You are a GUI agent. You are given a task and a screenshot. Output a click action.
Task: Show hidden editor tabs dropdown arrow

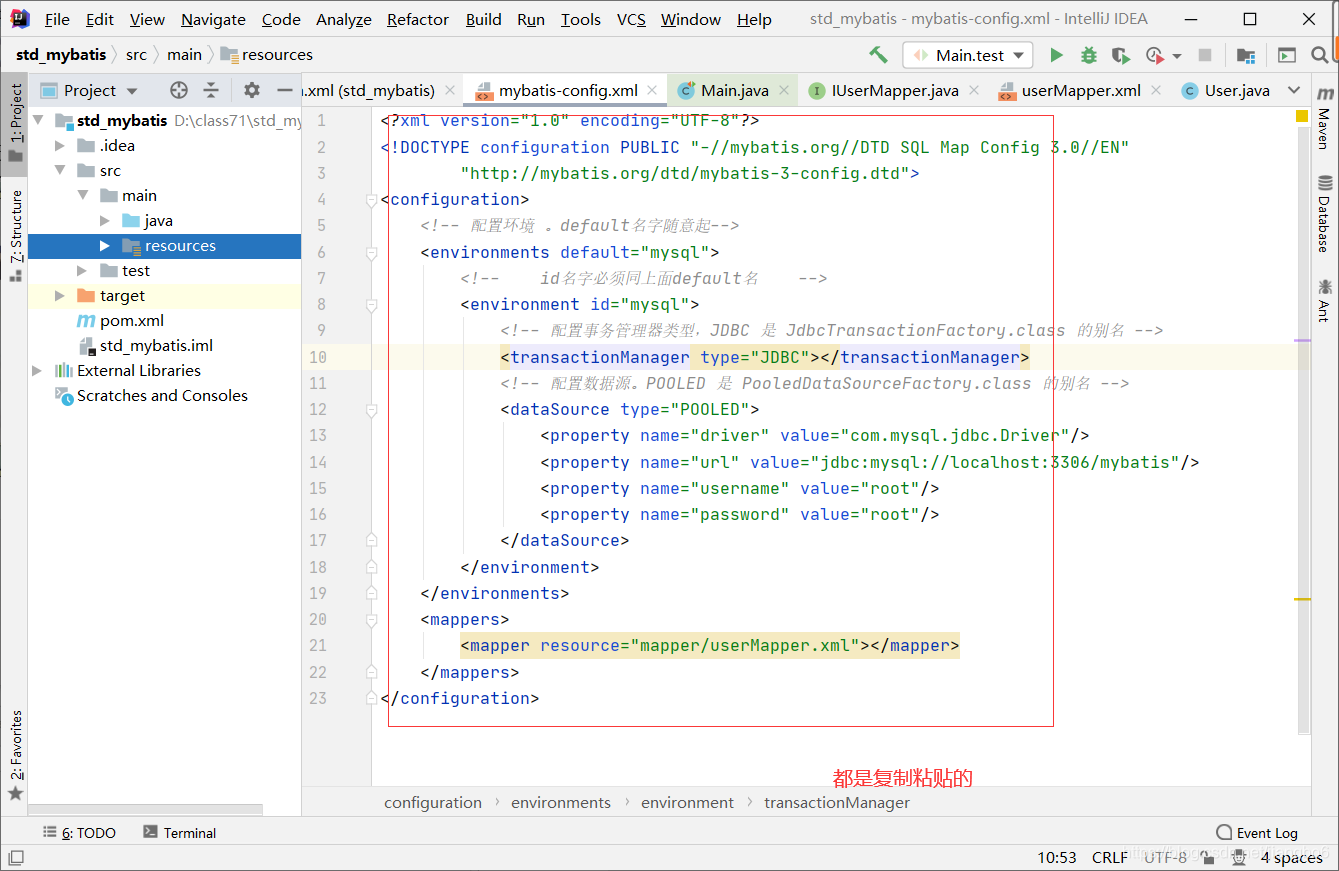coord(1294,90)
